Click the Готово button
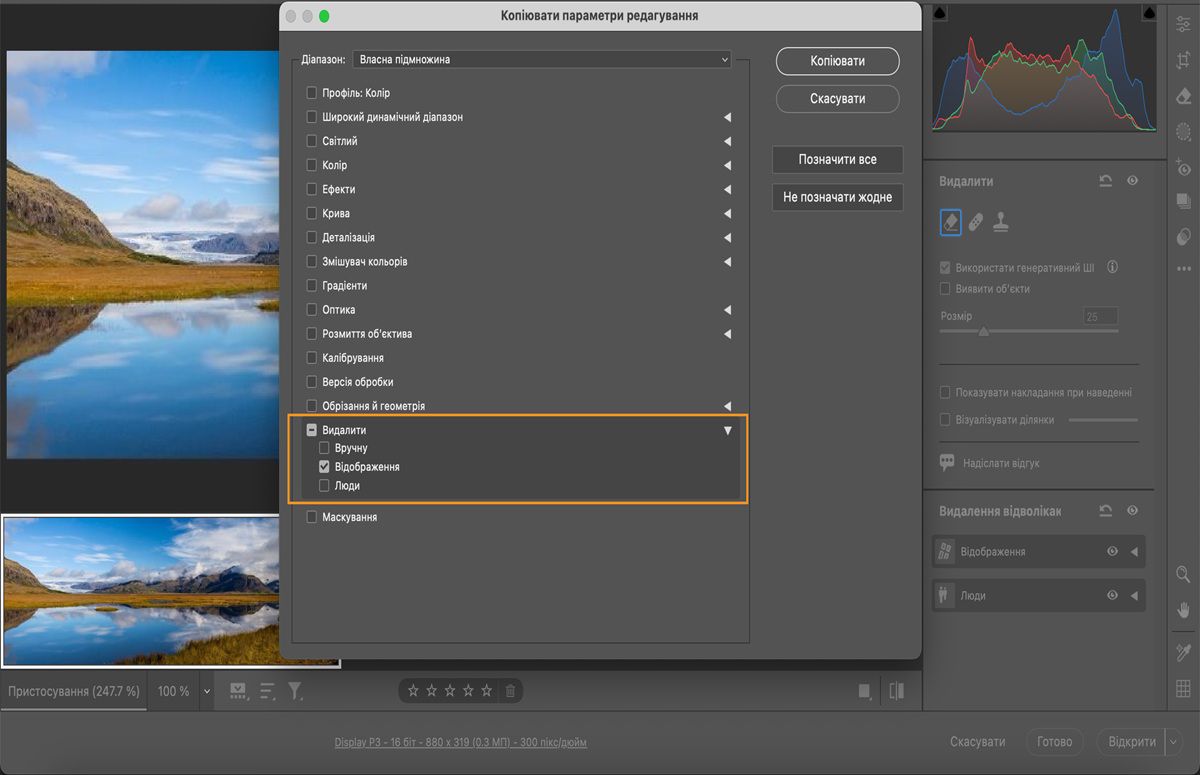The image size is (1200, 775). point(1055,742)
